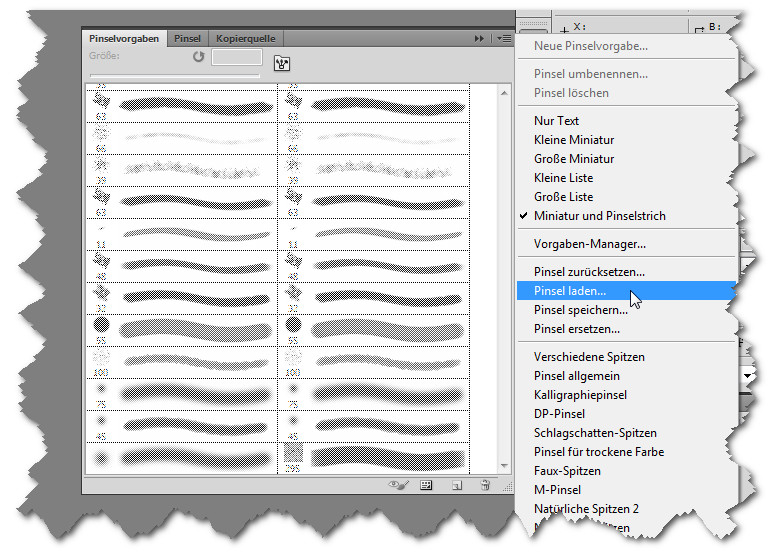This screenshot has height=556, width=774.
Task: Switch view to 'Nur Text'
Action: tap(556, 121)
